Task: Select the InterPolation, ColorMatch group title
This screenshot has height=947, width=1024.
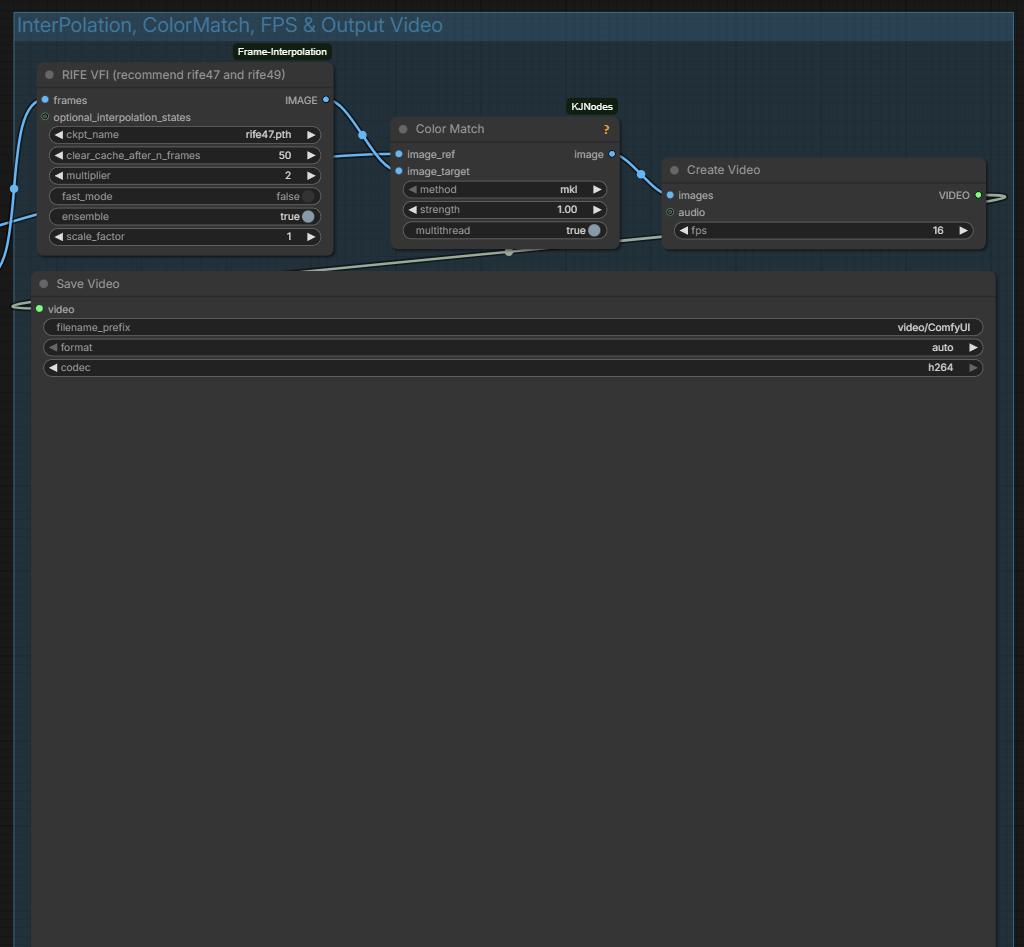Action: 229,25
